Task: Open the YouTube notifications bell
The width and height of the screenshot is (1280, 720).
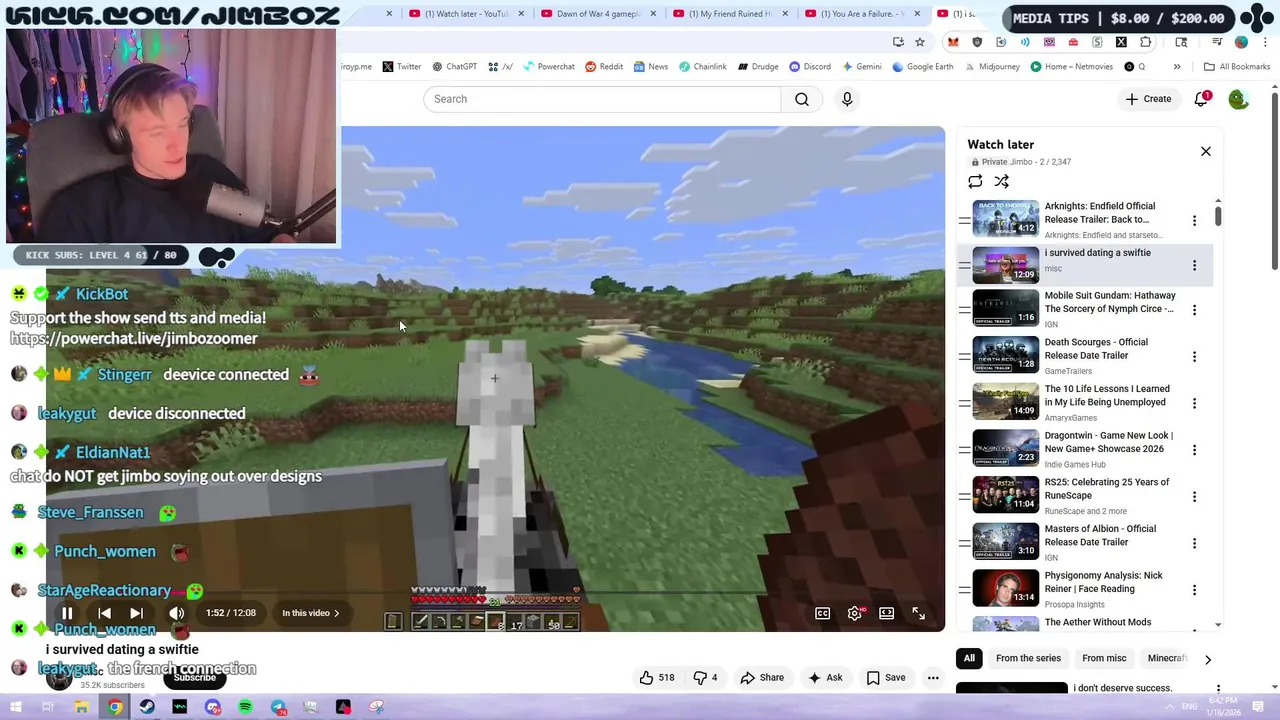Action: pos(1201,99)
